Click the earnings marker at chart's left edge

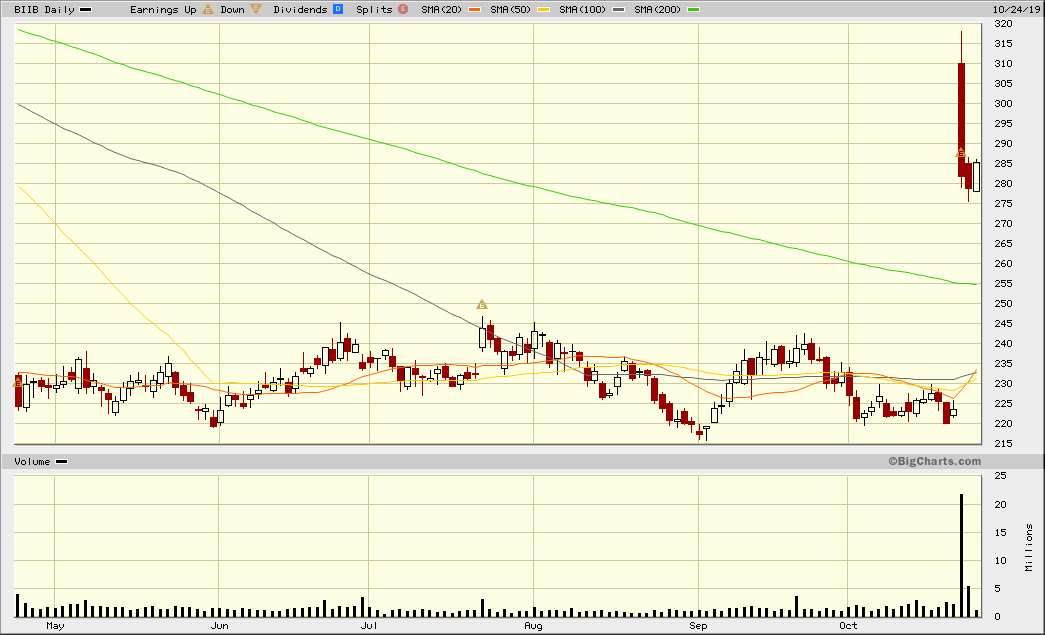17,382
